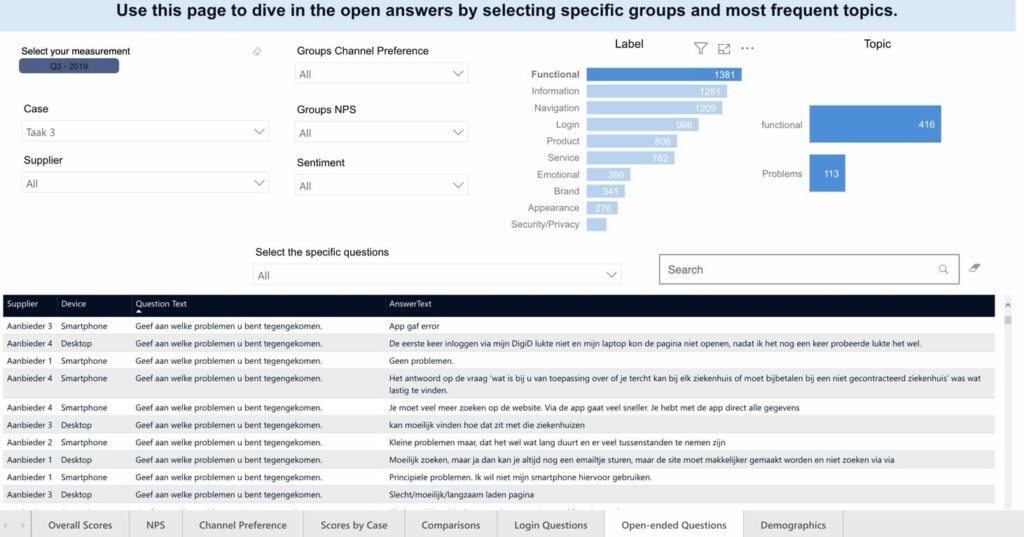Select the Functional bar in Label chart
Screen dimensions: 1024x537
click(x=663, y=74)
